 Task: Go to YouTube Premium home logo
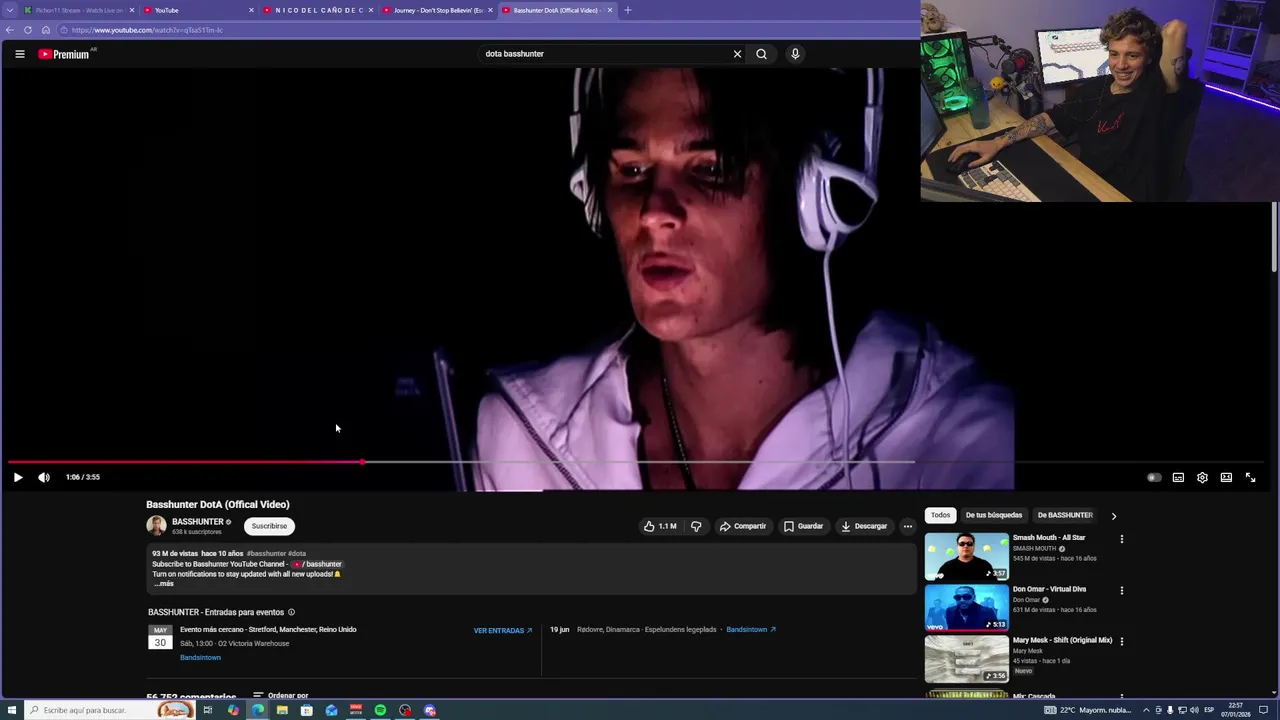pyautogui.click(x=66, y=54)
